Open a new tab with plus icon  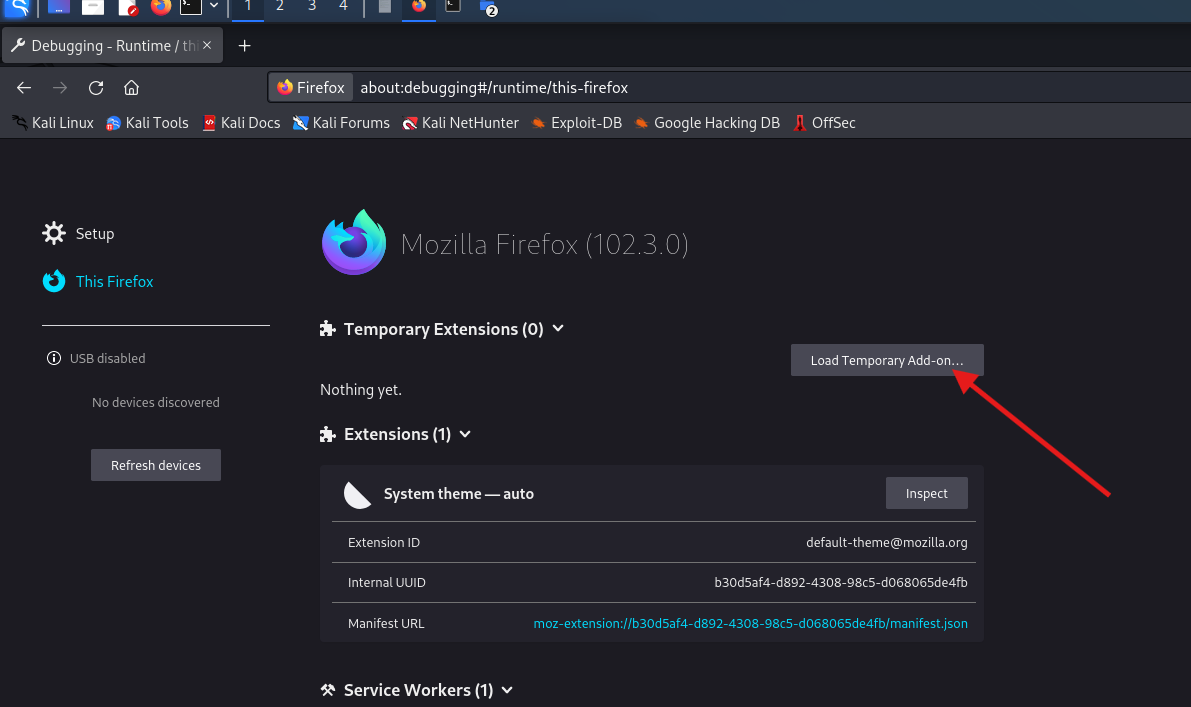(244, 46)
